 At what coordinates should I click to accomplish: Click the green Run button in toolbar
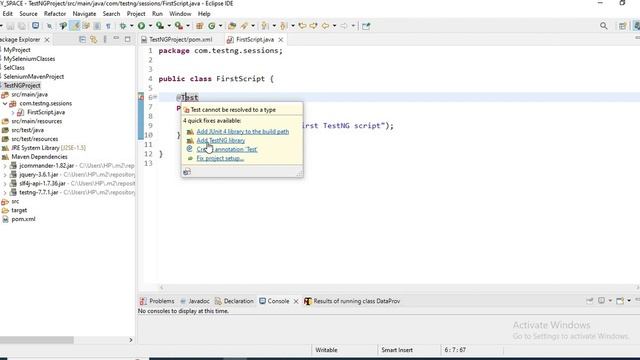pyautogui.click(x=141, y=26)
